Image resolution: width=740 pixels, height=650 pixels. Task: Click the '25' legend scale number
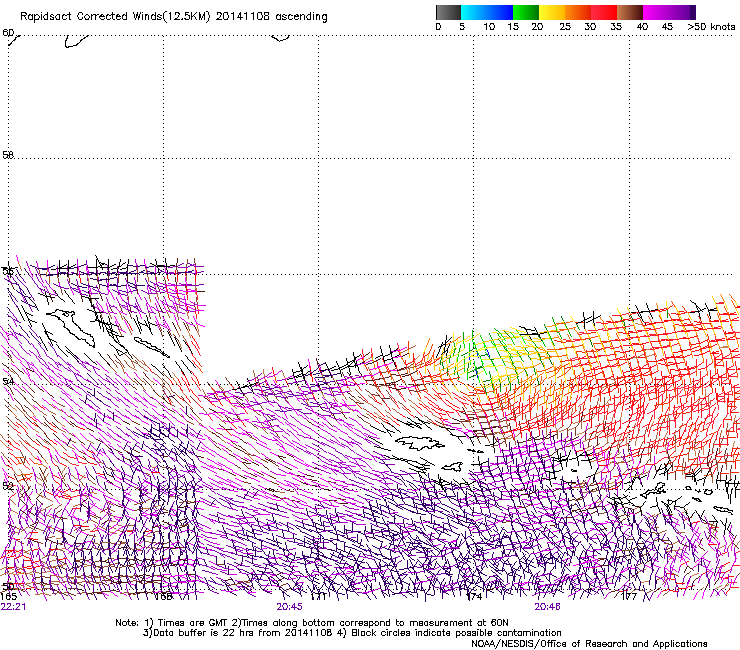(565, 26)
